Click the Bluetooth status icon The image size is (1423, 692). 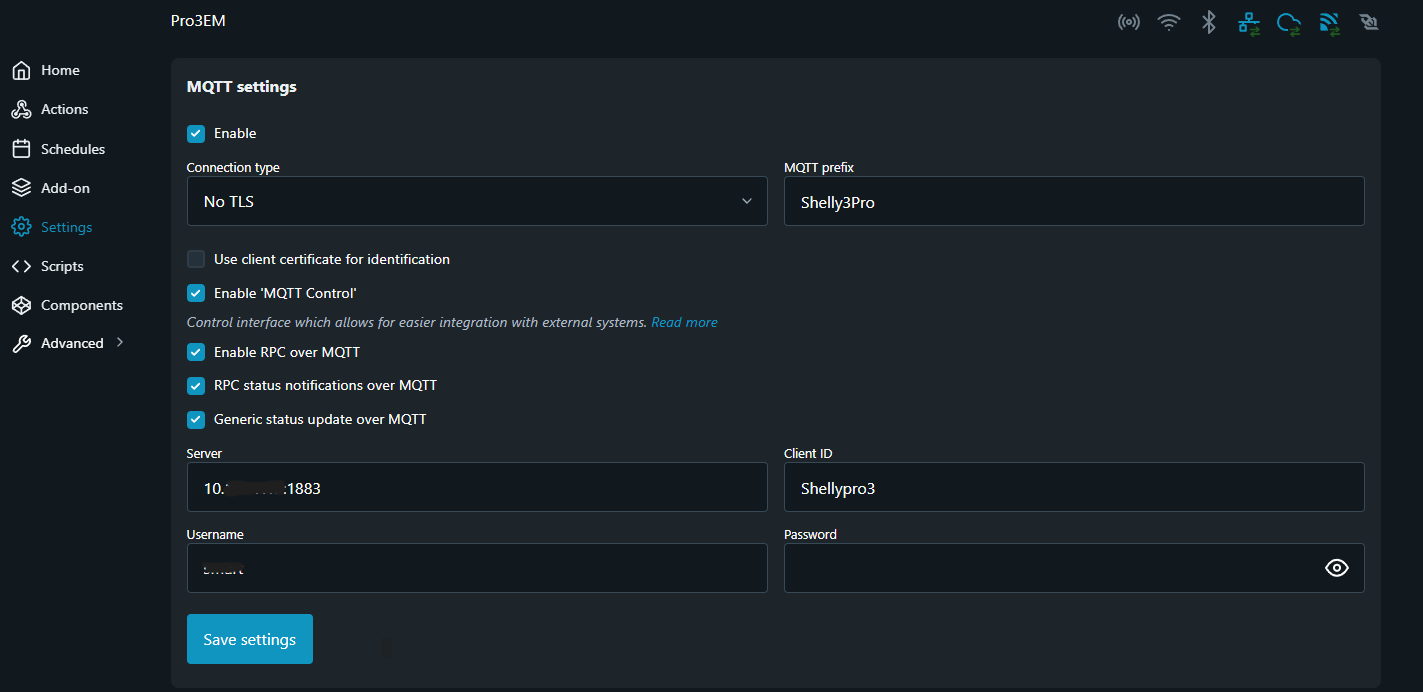[x=1208, y=22]
